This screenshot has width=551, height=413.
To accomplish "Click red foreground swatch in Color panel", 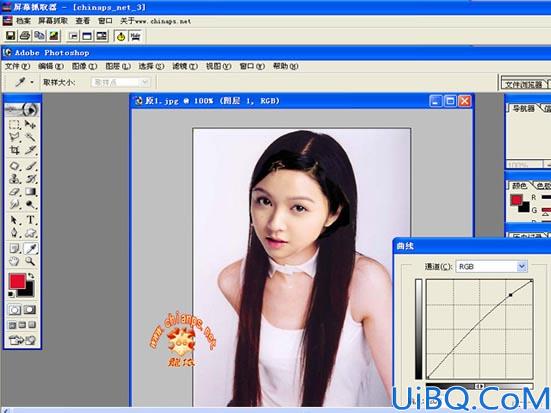I will 516,200.
